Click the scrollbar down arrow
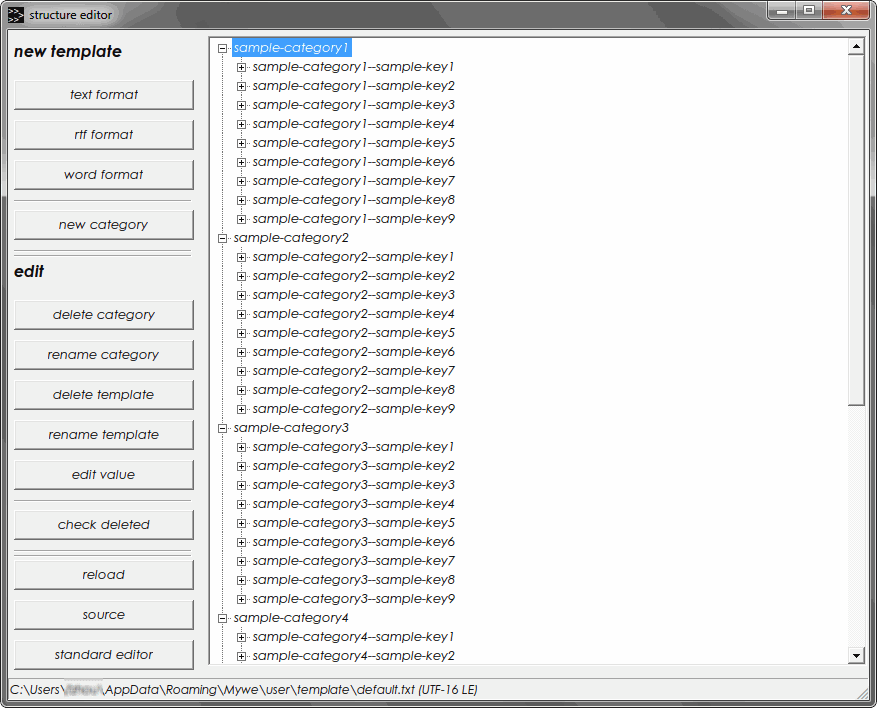This screenshot has height=708, width=877. tap(857, 656)
